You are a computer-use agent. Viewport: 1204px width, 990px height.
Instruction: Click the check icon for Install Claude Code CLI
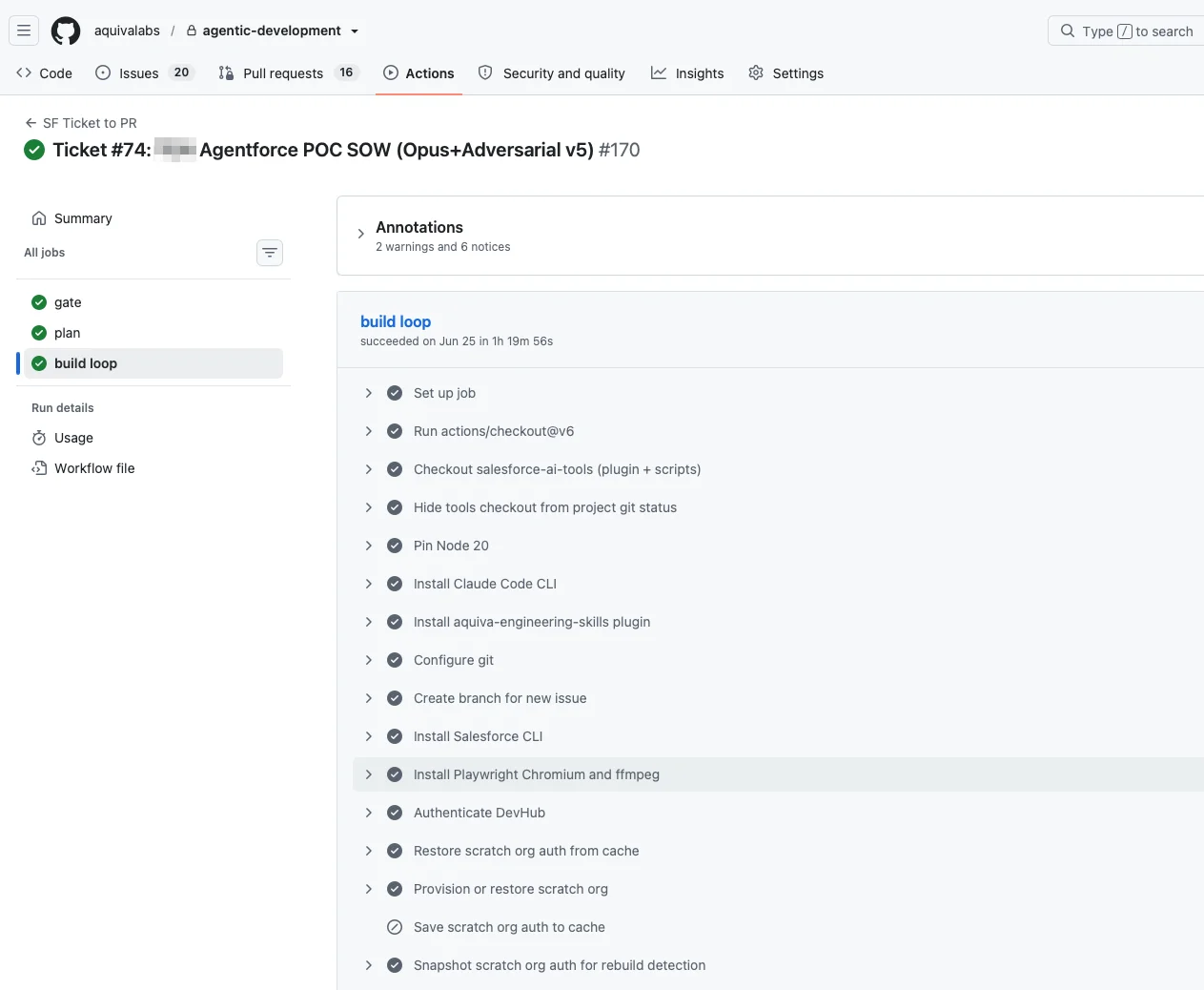395,584
